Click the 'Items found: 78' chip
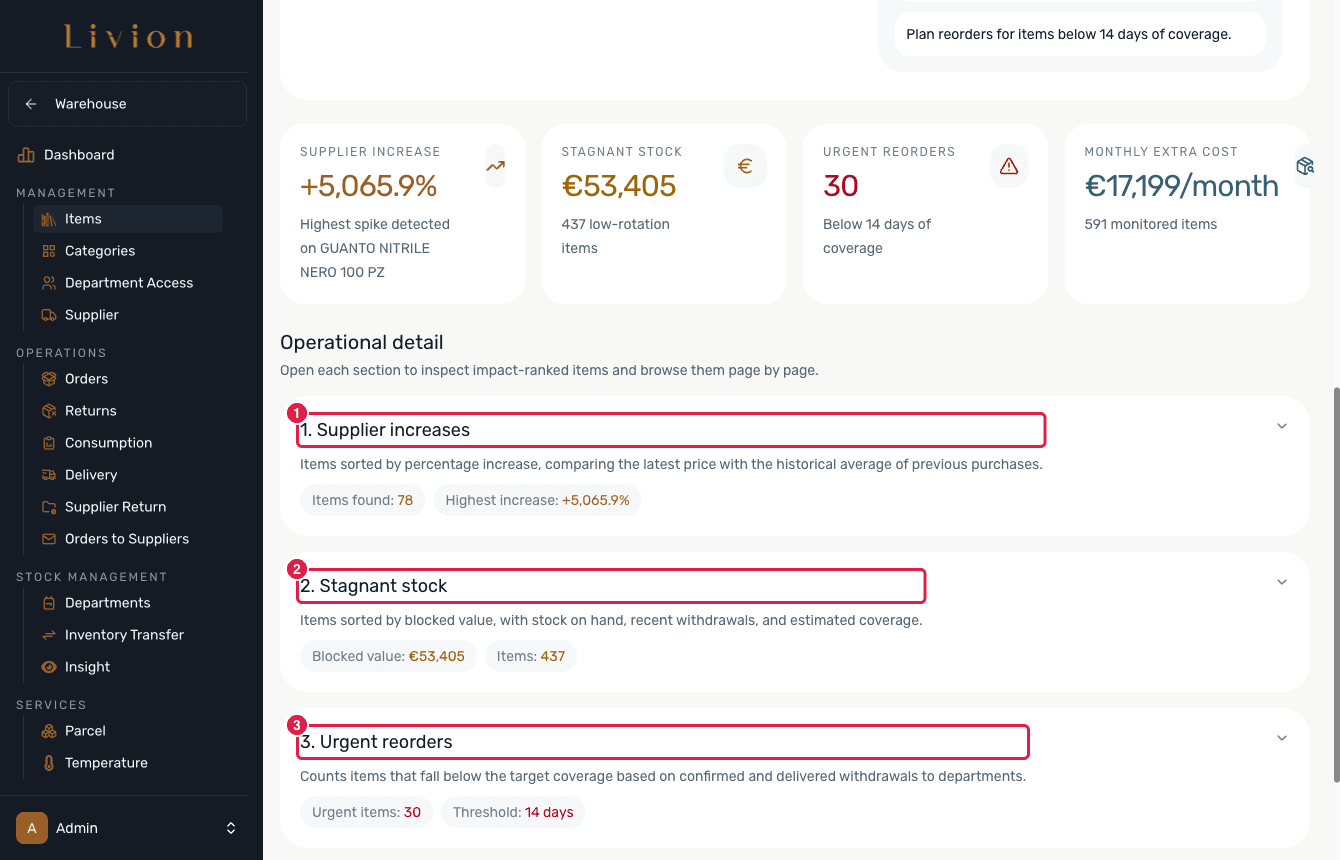Screen dimensions: 1340x860 (x=362, y=500)
